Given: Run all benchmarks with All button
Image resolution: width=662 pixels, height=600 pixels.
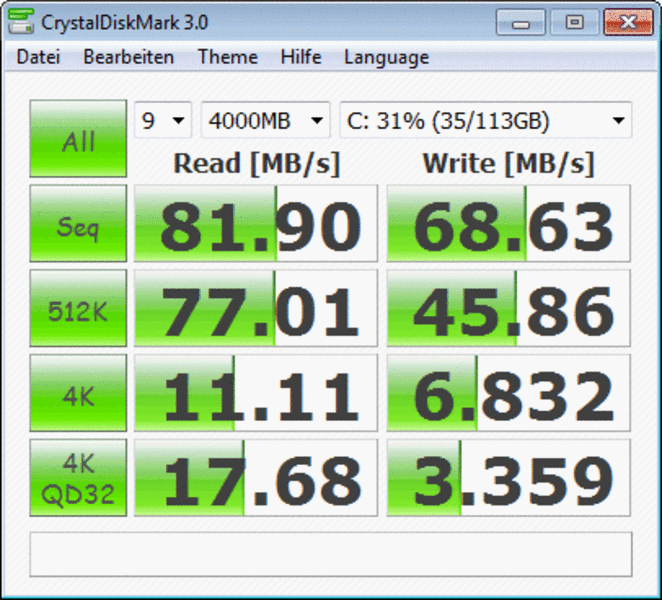Looking at the screenshot, I should pyautogui.click(x=78, y=138).
